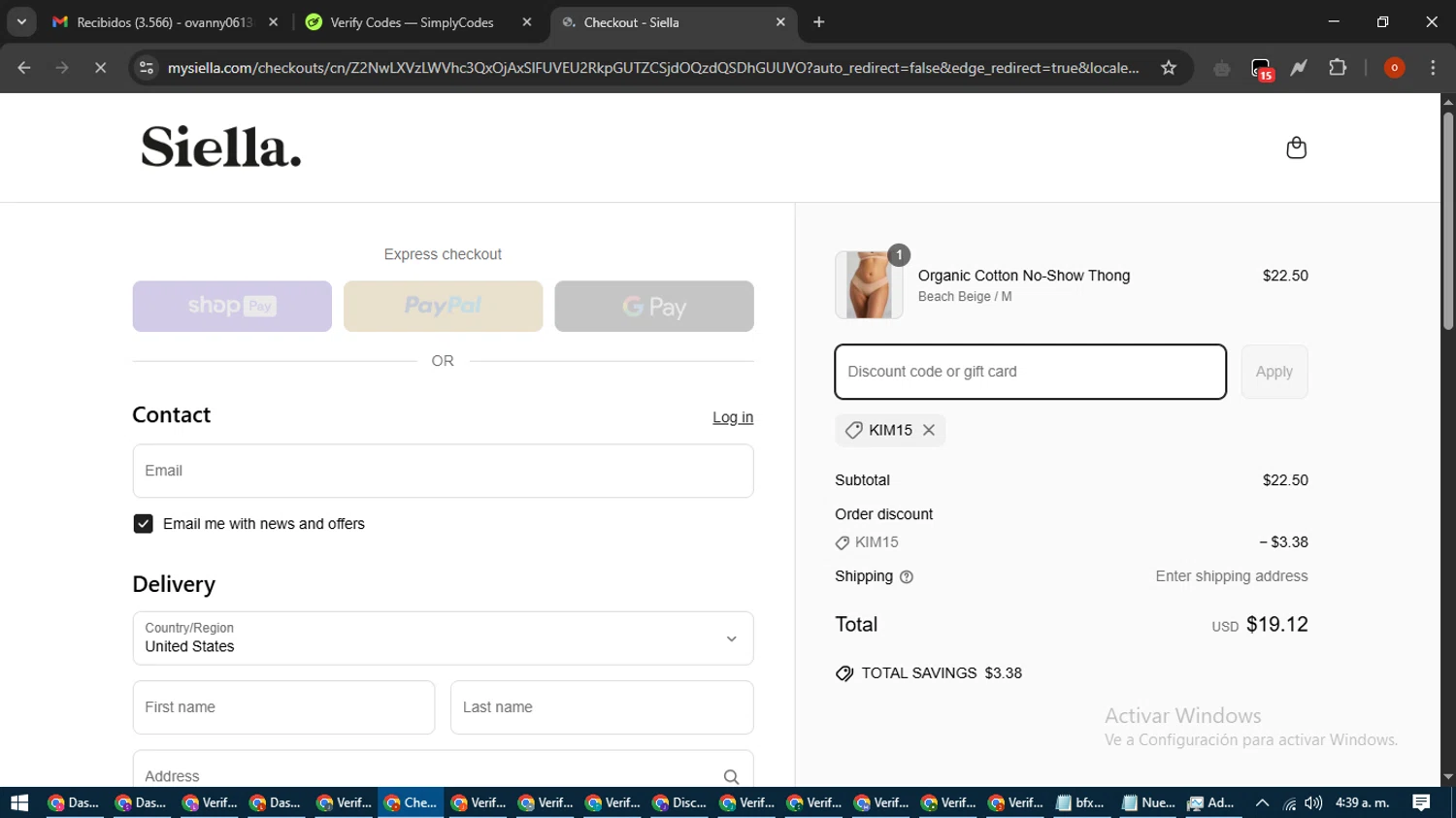Click the vertical page scrollbar
Viewport: 1456px width, 818px height.
click(1448, 221)
